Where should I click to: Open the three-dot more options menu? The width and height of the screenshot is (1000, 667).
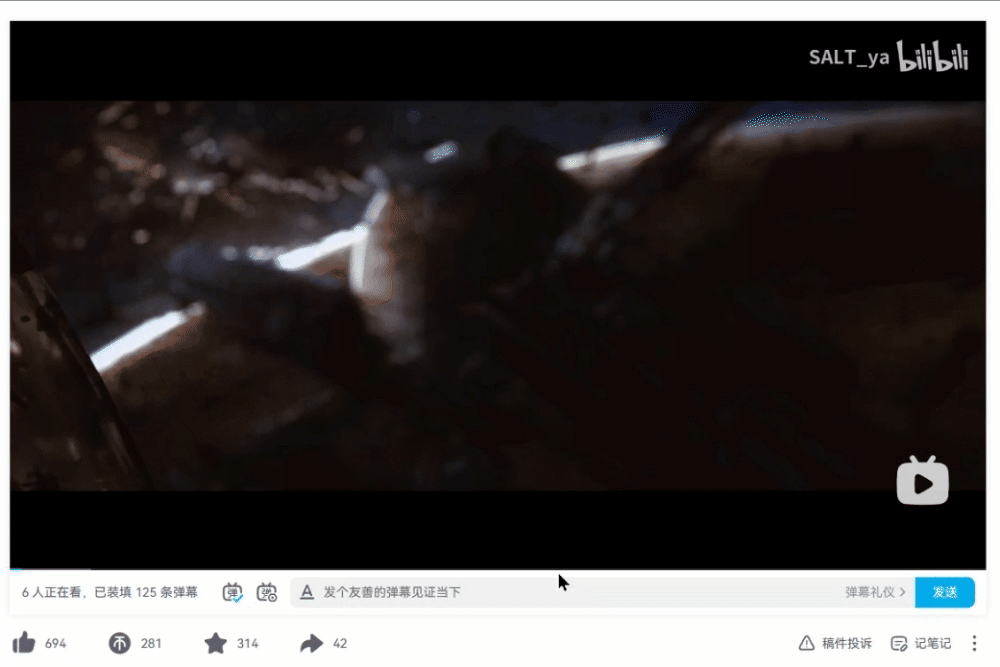pos(974,643)
